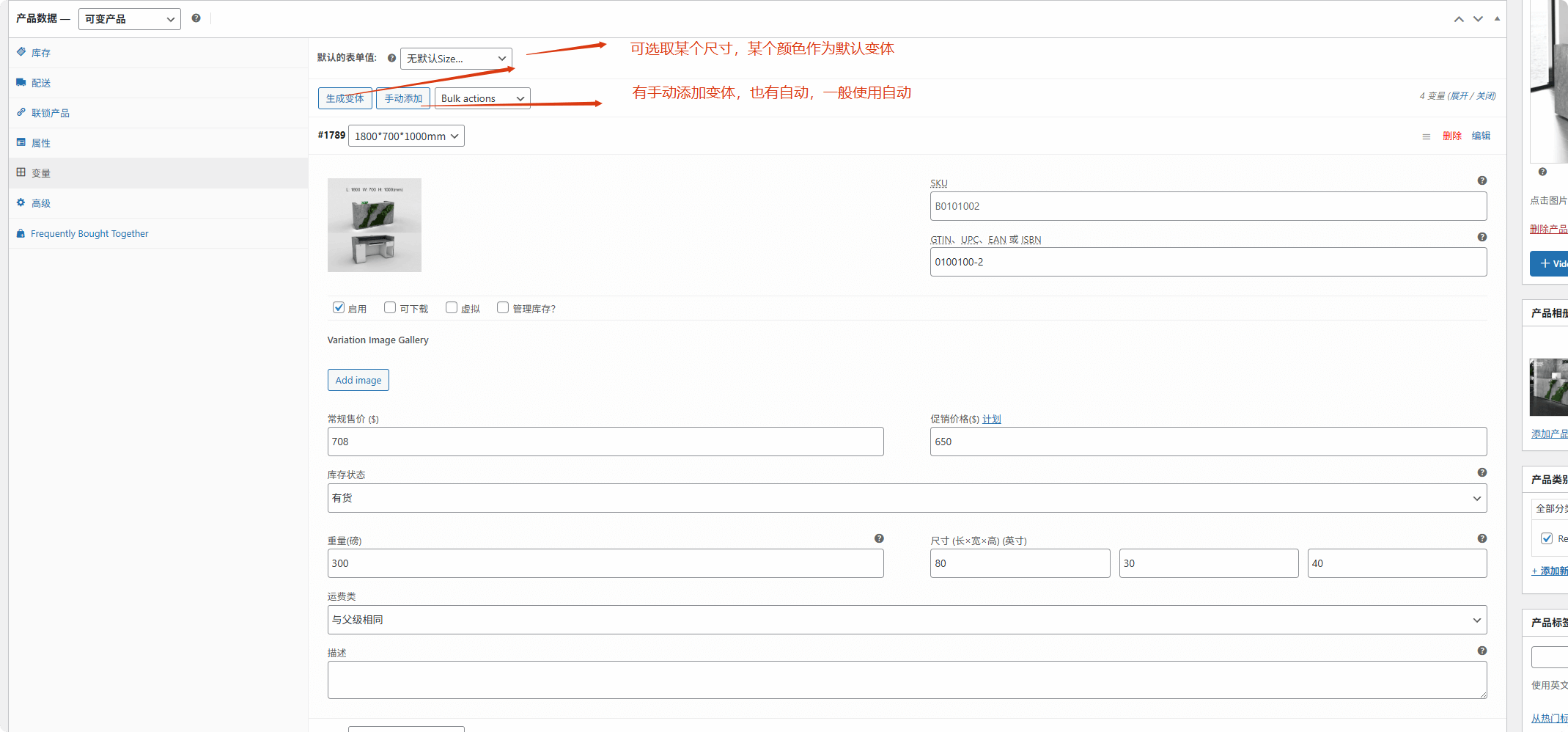Move the product data panel up with the arrow
This screenshot has height=732, width=1568.
tap(1458, 19)
